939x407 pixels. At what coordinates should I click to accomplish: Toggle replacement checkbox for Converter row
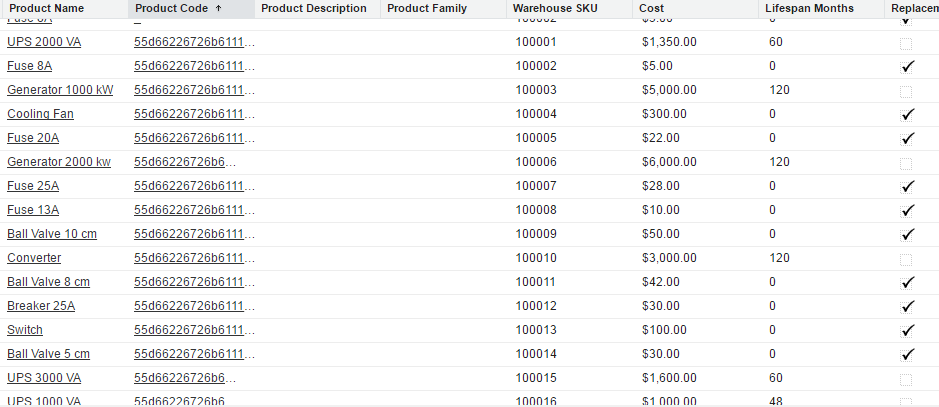tap(906, 259)
